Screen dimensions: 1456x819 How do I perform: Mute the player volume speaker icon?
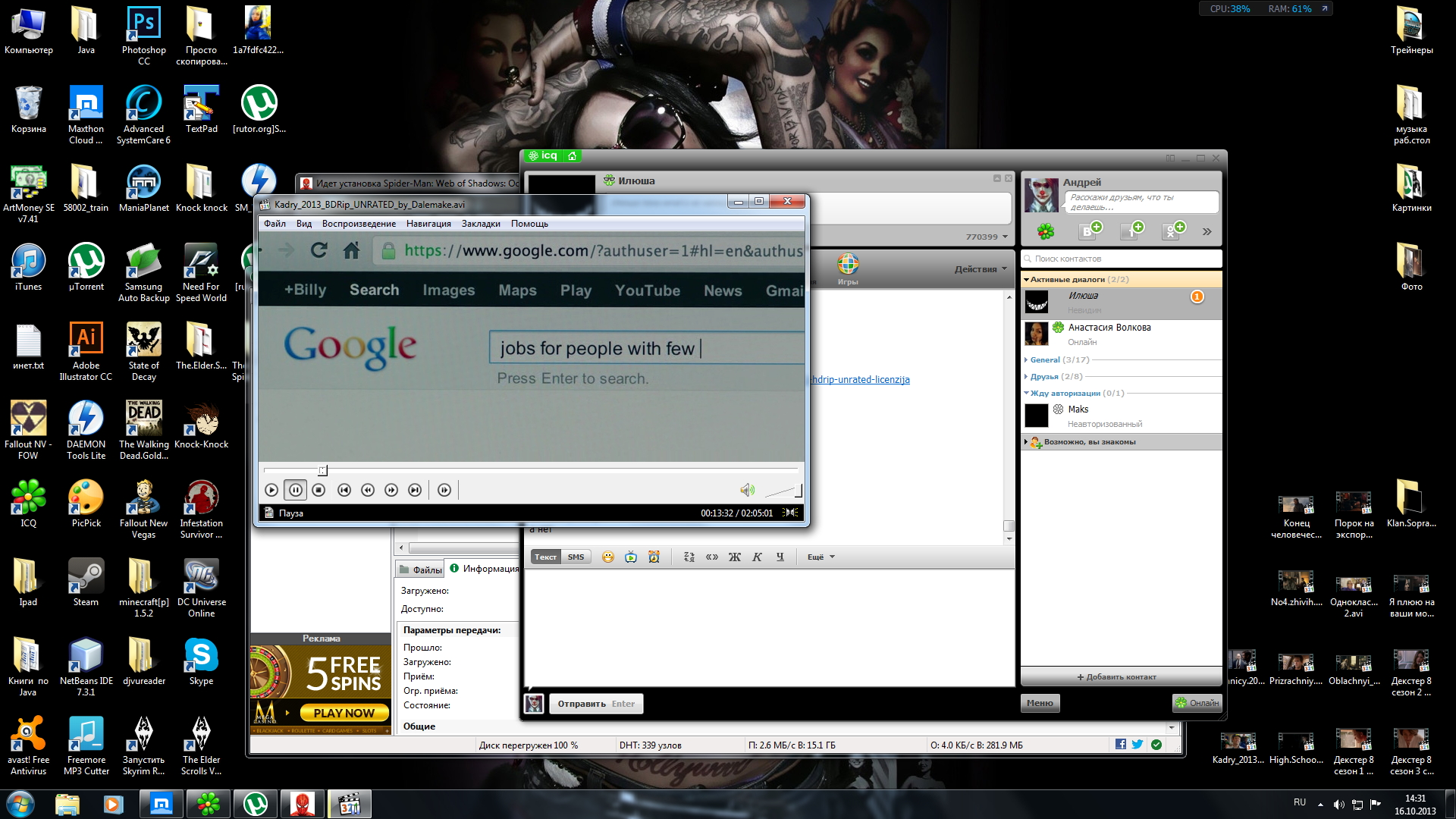point(747,491)
